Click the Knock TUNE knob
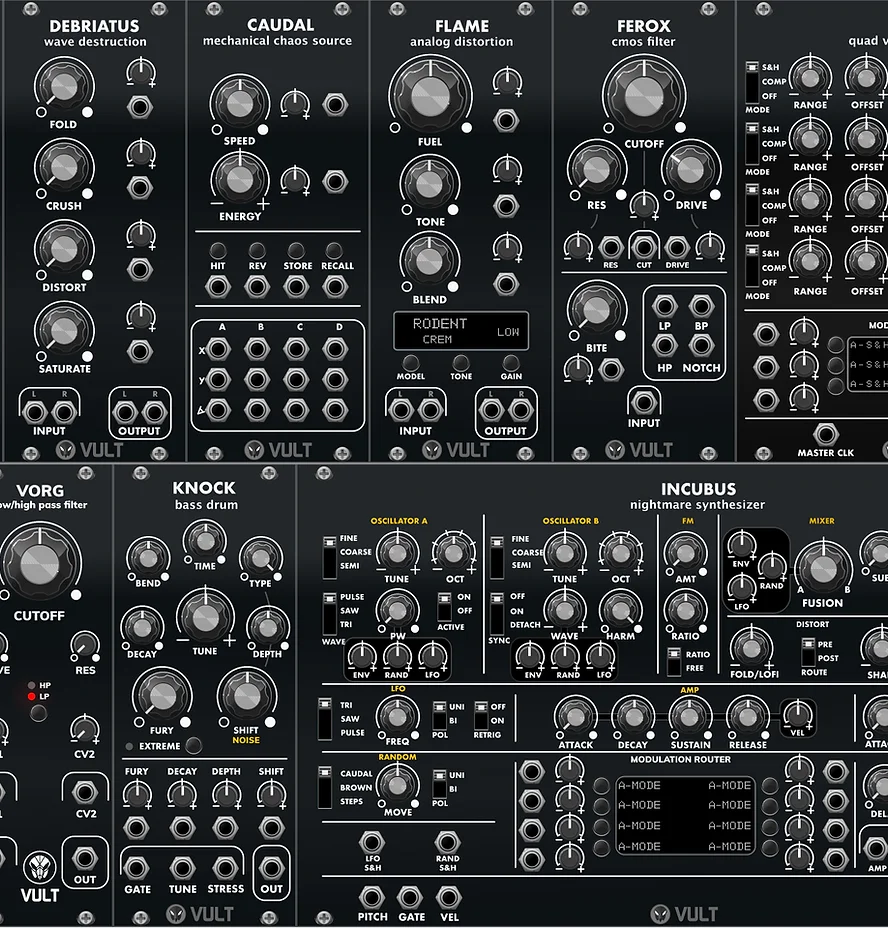The width and height of the screenshot is (888, 928). (205, 617)
